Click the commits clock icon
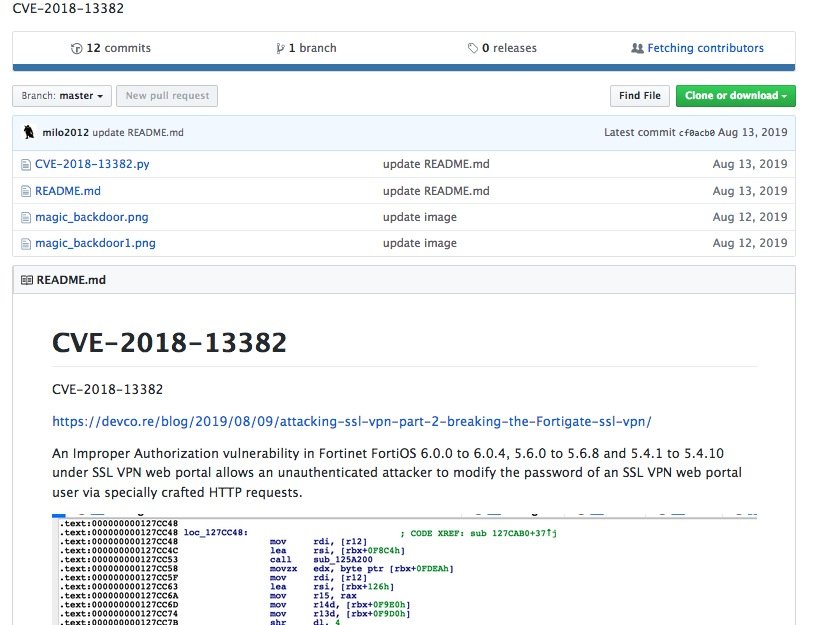 (76, 48)
